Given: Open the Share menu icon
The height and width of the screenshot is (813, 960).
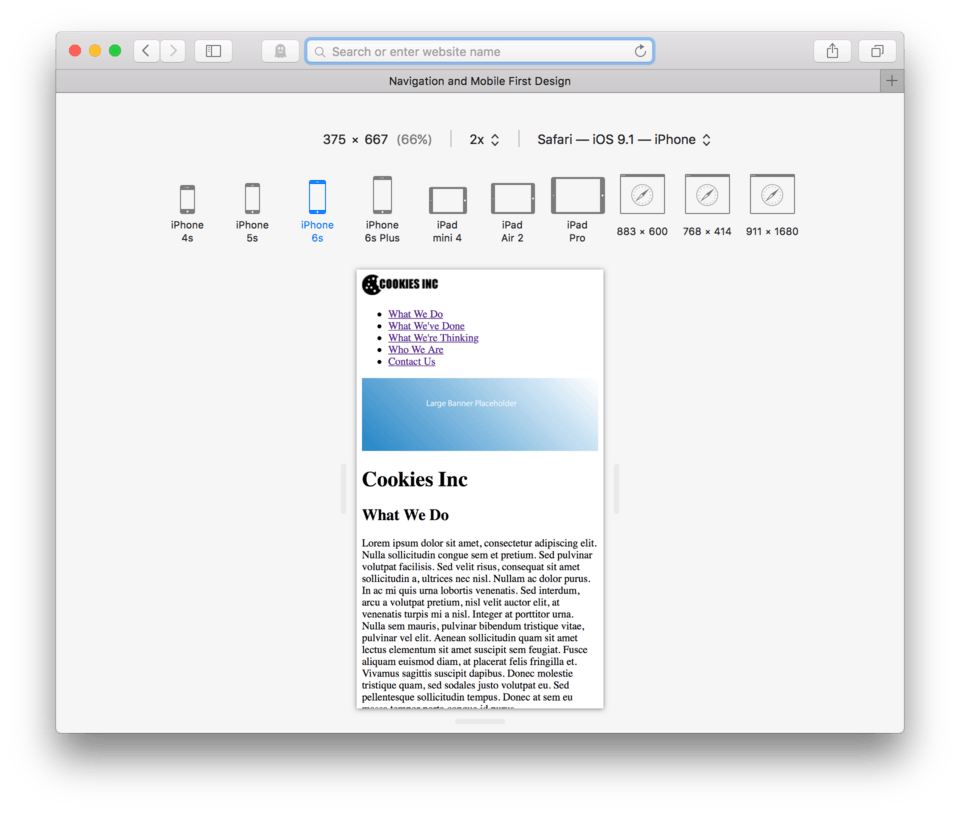Looking at the screenshot, I should tap(832, 51).
